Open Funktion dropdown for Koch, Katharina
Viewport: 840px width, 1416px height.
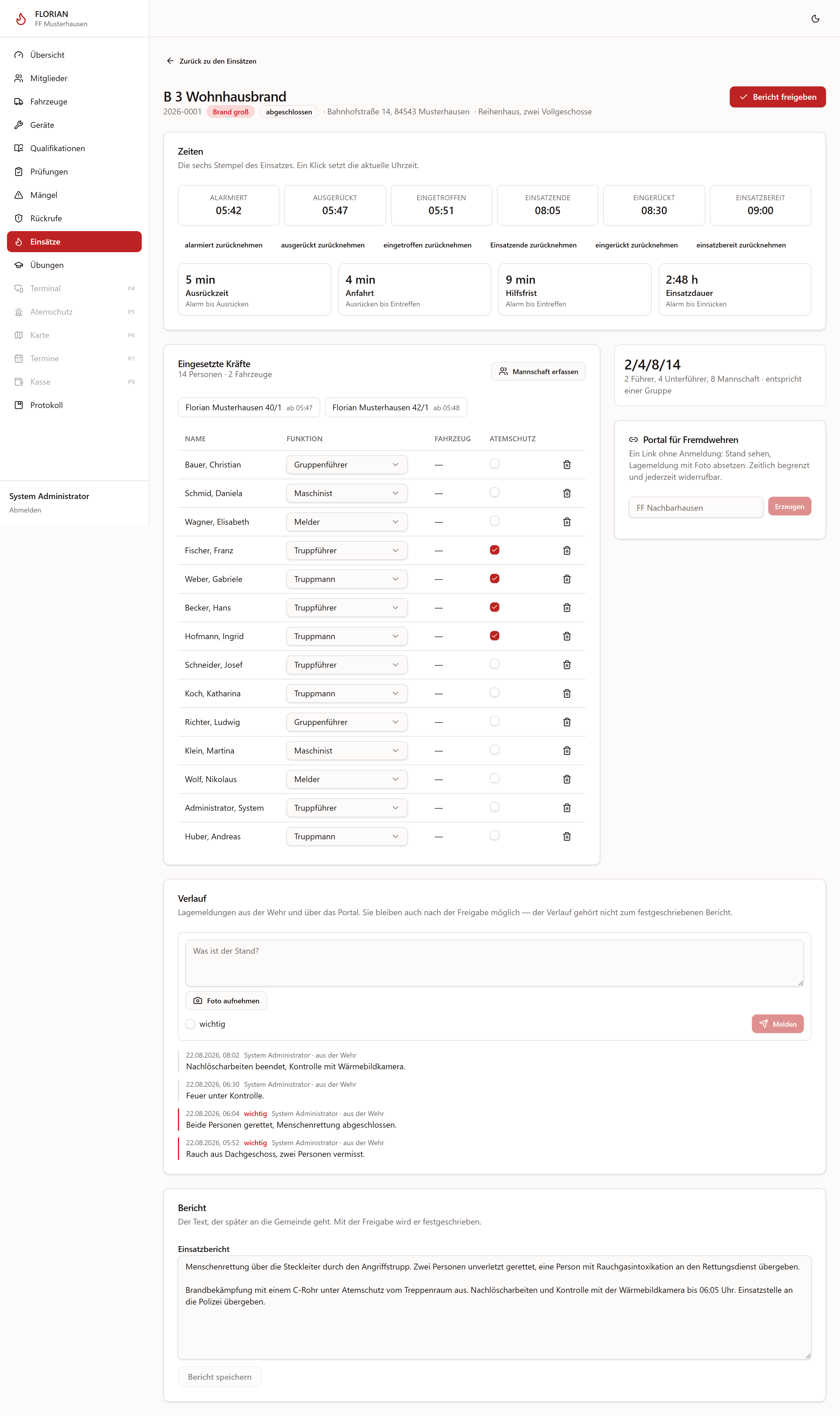coord(346,693)
